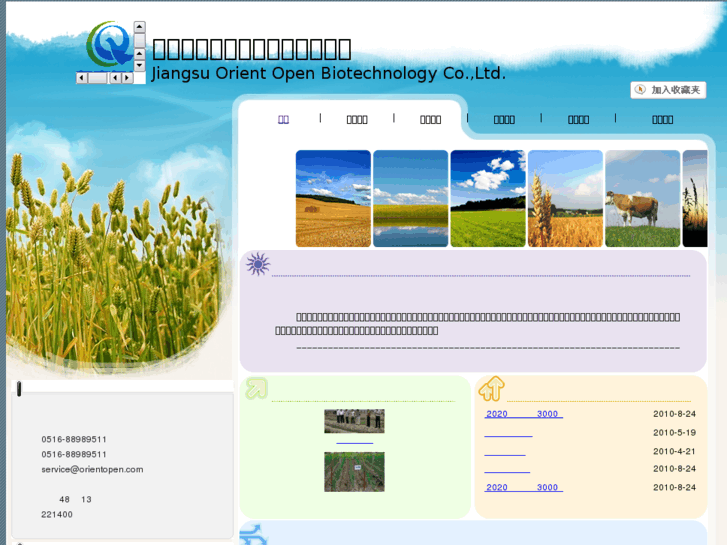Open the third navigation menu item

point(431,119)
